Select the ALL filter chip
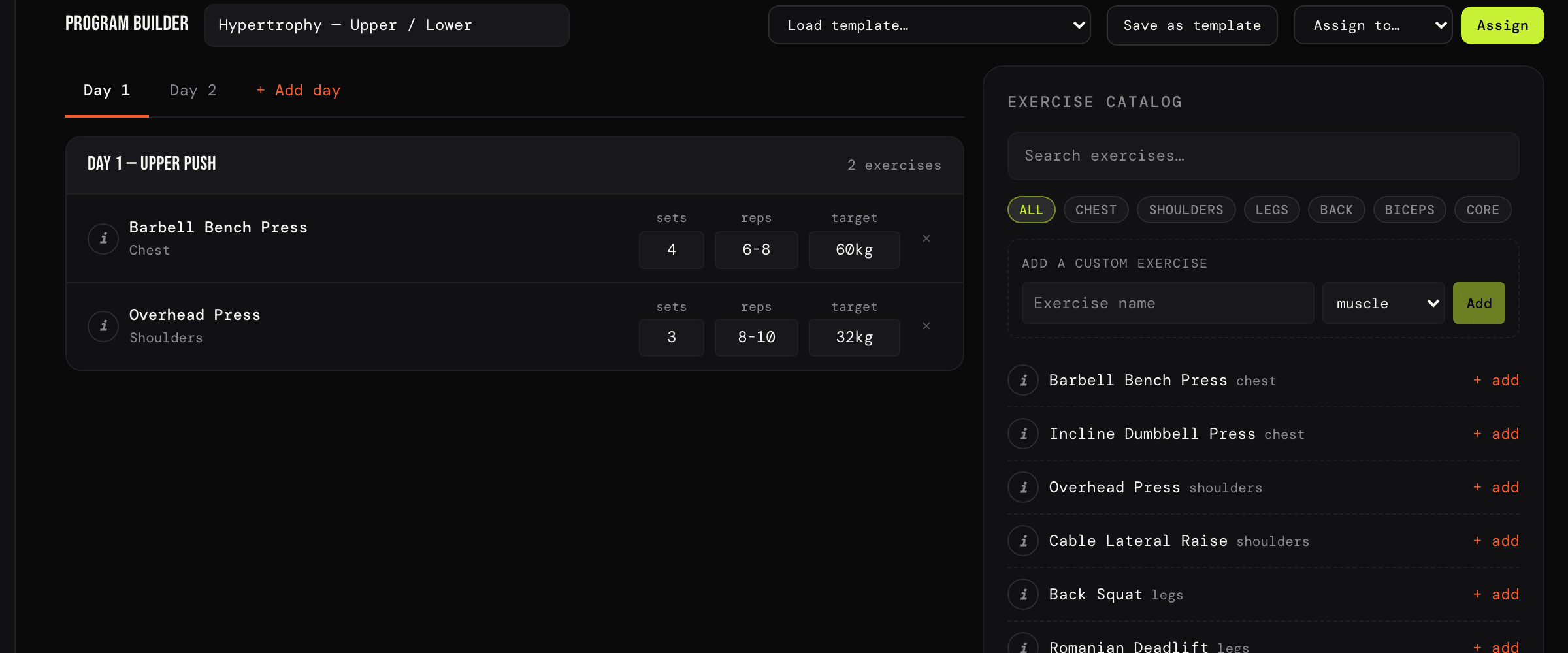This screenshot has width=1568, height=653. click(1032, 210)
